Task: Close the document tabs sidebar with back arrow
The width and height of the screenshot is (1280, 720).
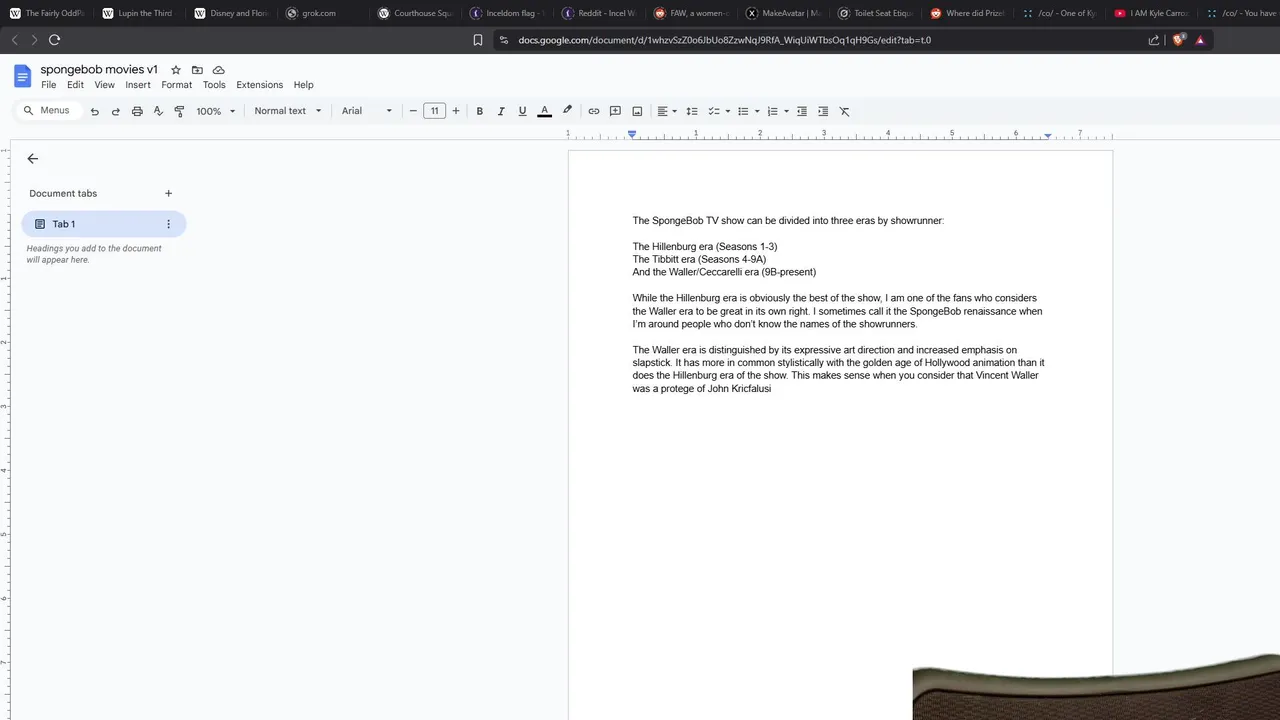Action: pos(33,158)
